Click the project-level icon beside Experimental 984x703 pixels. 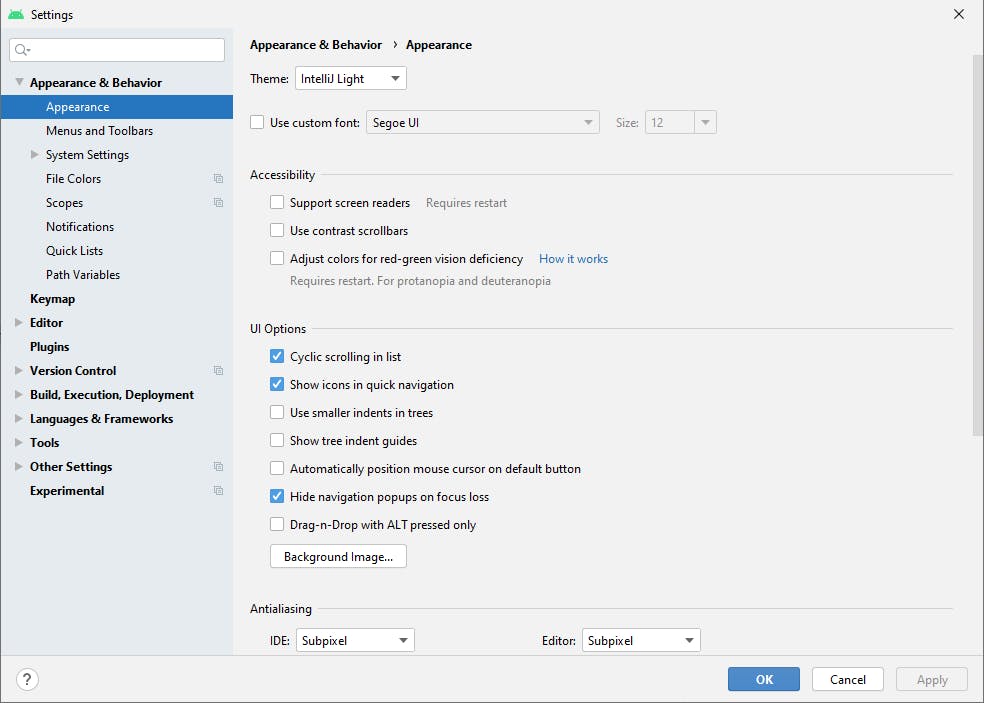click(218, 491)
